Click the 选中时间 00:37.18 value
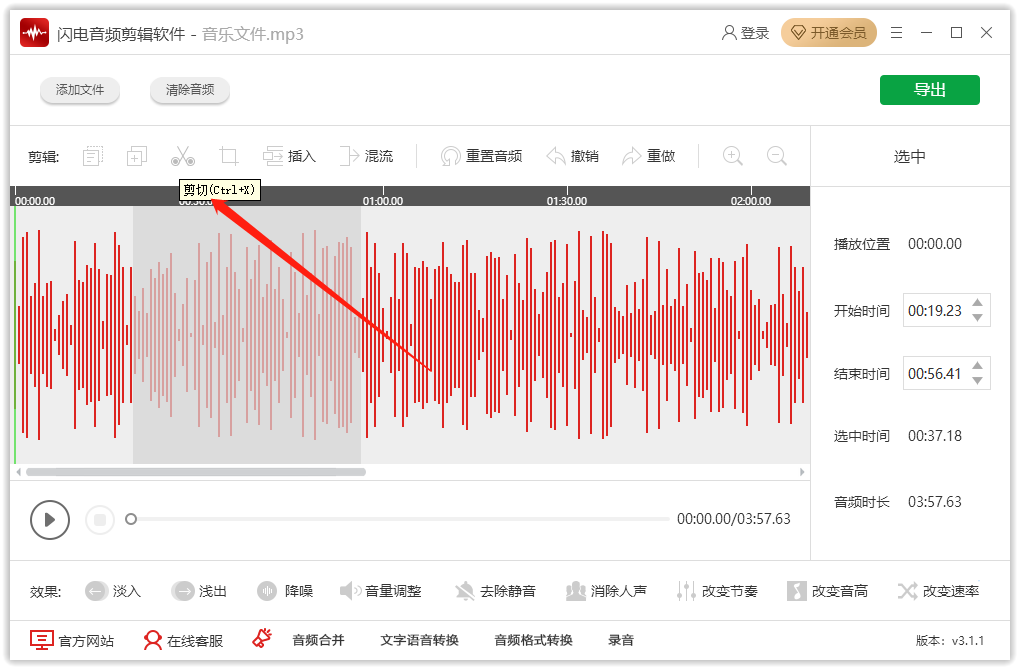The height and width of the screenshot is (670, 1020). click(935, 436)
